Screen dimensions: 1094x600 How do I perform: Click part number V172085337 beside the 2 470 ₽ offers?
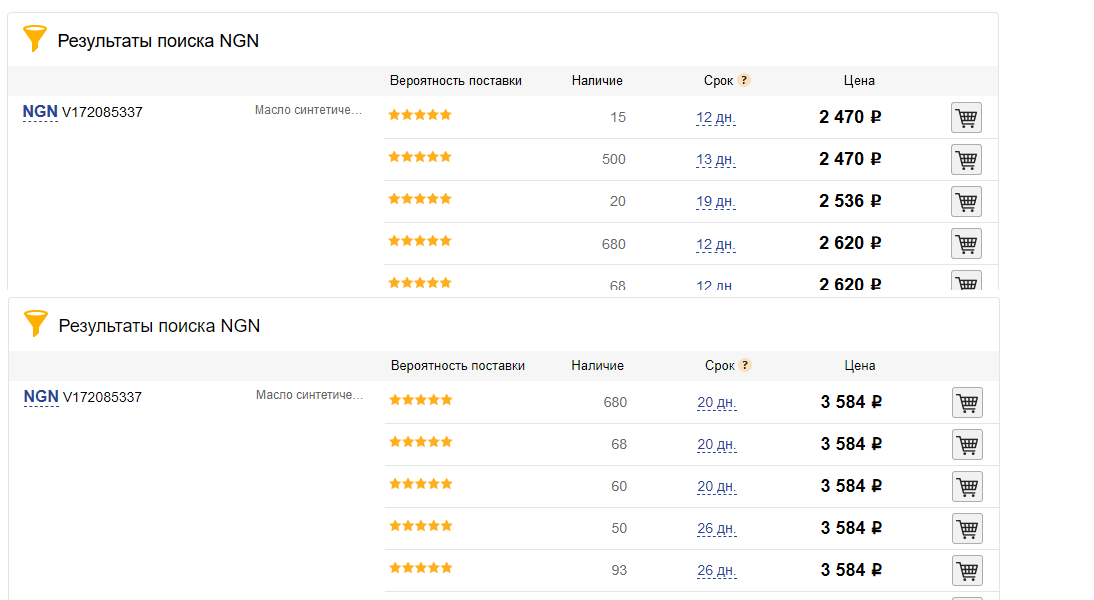pos(103,112)
